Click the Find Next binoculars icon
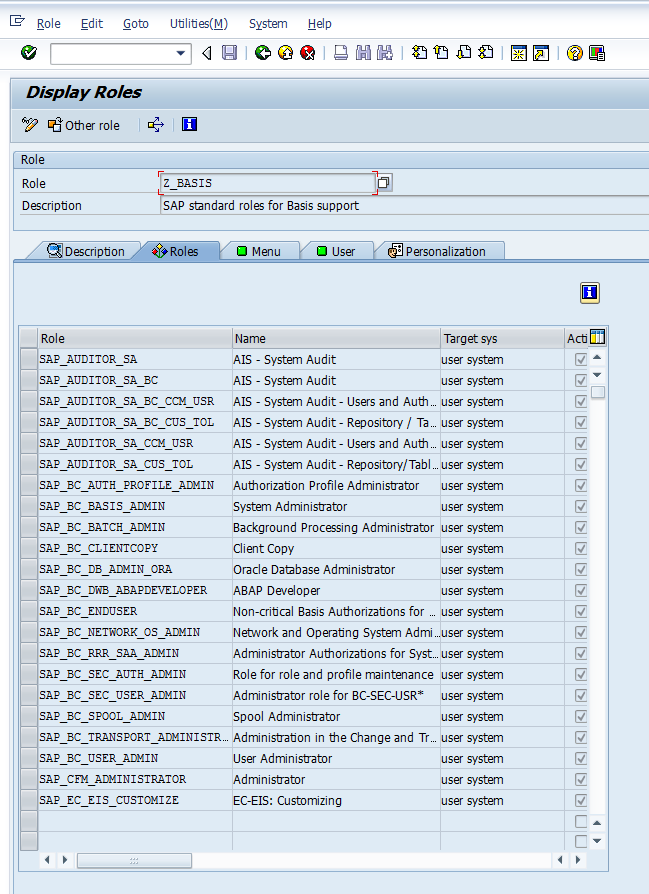Screen dimensions: 649x894 (x=385, y=53)
